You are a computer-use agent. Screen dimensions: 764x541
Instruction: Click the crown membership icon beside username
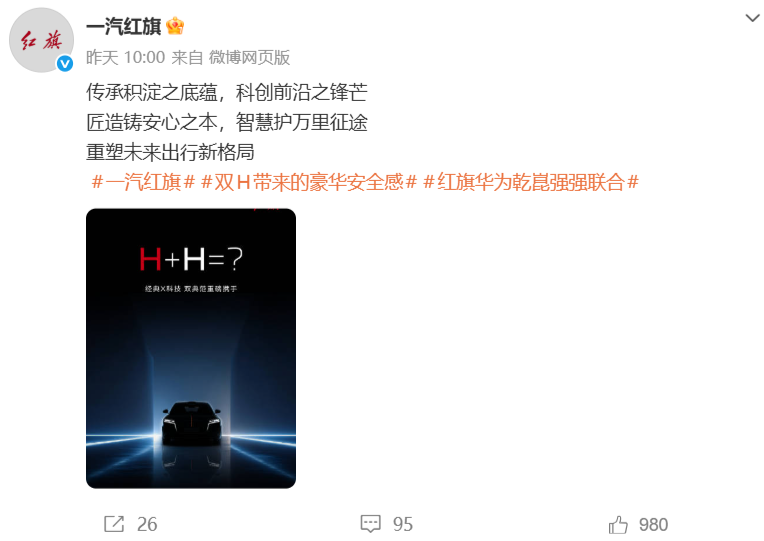click(x=175, y=26)
